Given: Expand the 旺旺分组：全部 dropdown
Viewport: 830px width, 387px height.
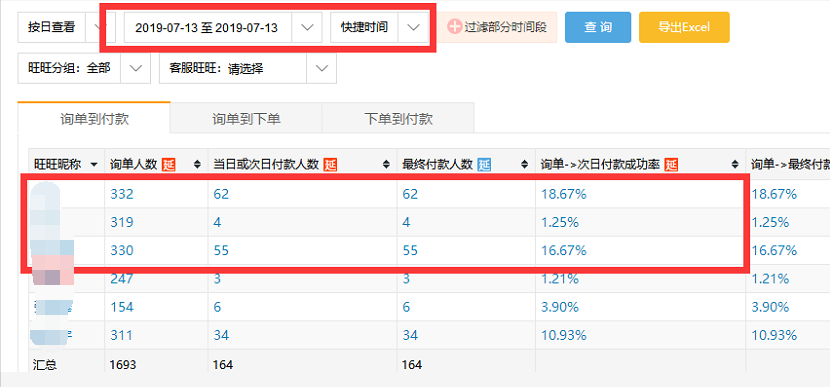Looking at the screenshot, I should [136, 68].
